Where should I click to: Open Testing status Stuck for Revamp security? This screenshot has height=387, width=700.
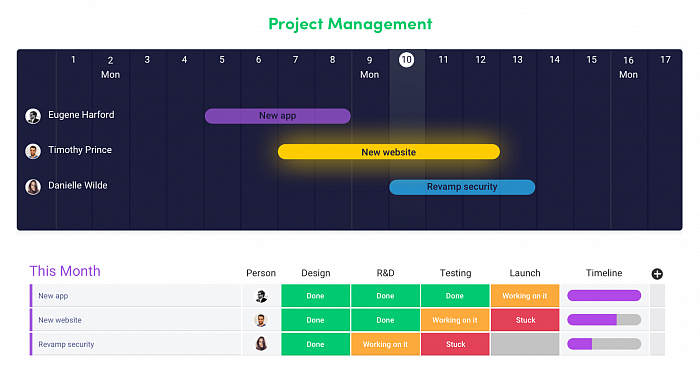pyautogui.click(x=455, y=344)
